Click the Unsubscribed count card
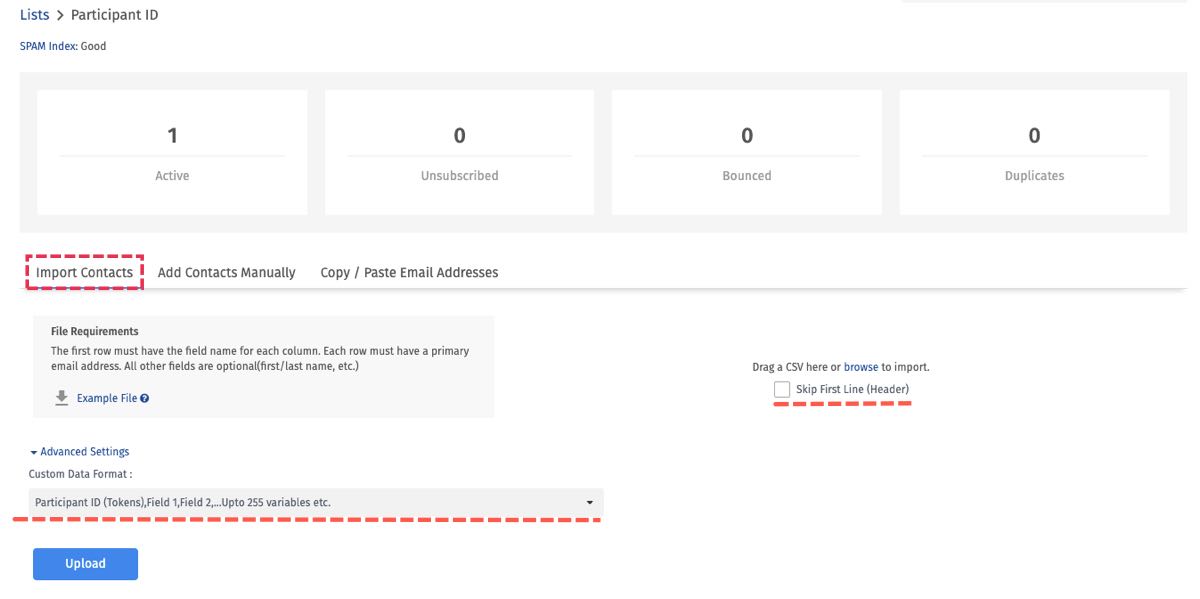Image resolution: width=1200 pixels, height=599 pixels. (x=459, y=152)
